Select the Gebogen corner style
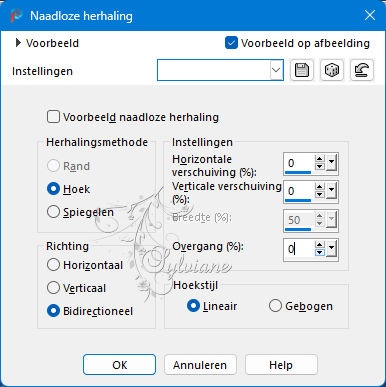Viewport: 386px width, 387px height. [275, 306]
